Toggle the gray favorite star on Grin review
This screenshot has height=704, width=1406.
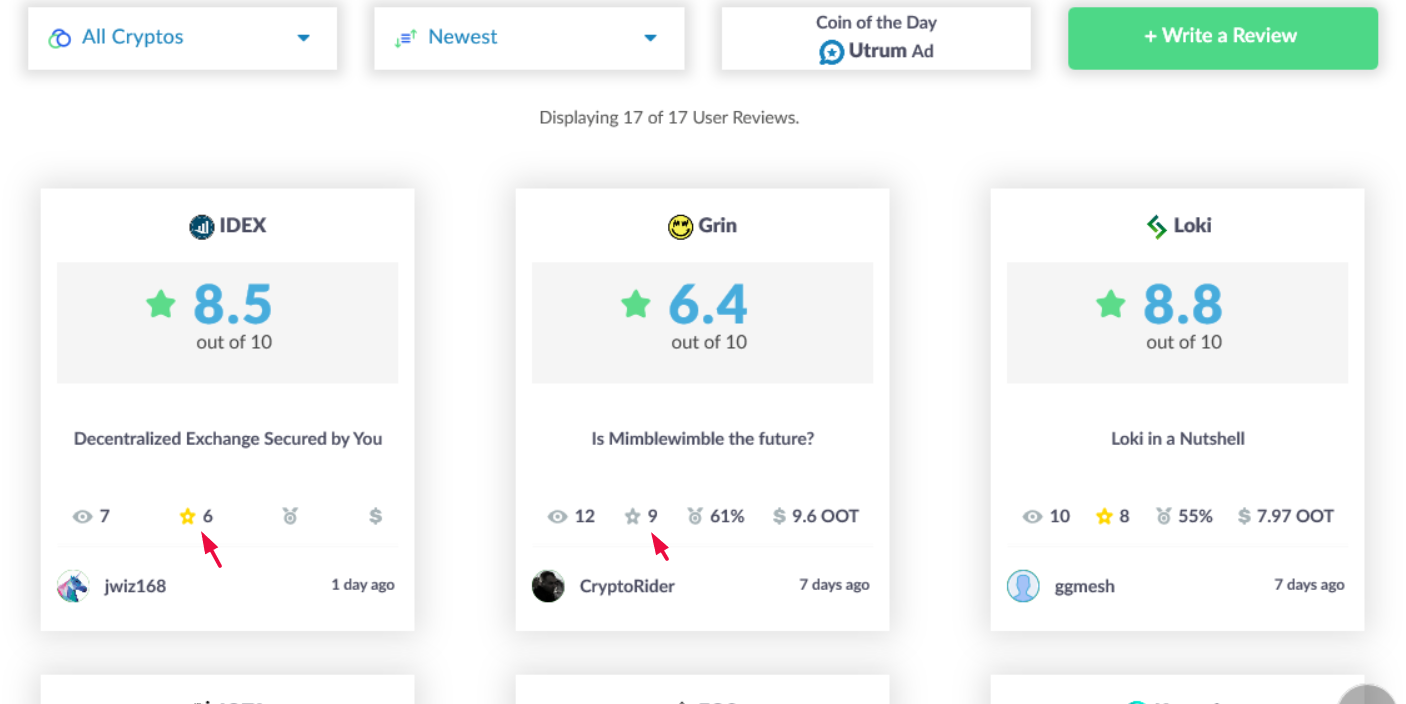click(632, 516)
